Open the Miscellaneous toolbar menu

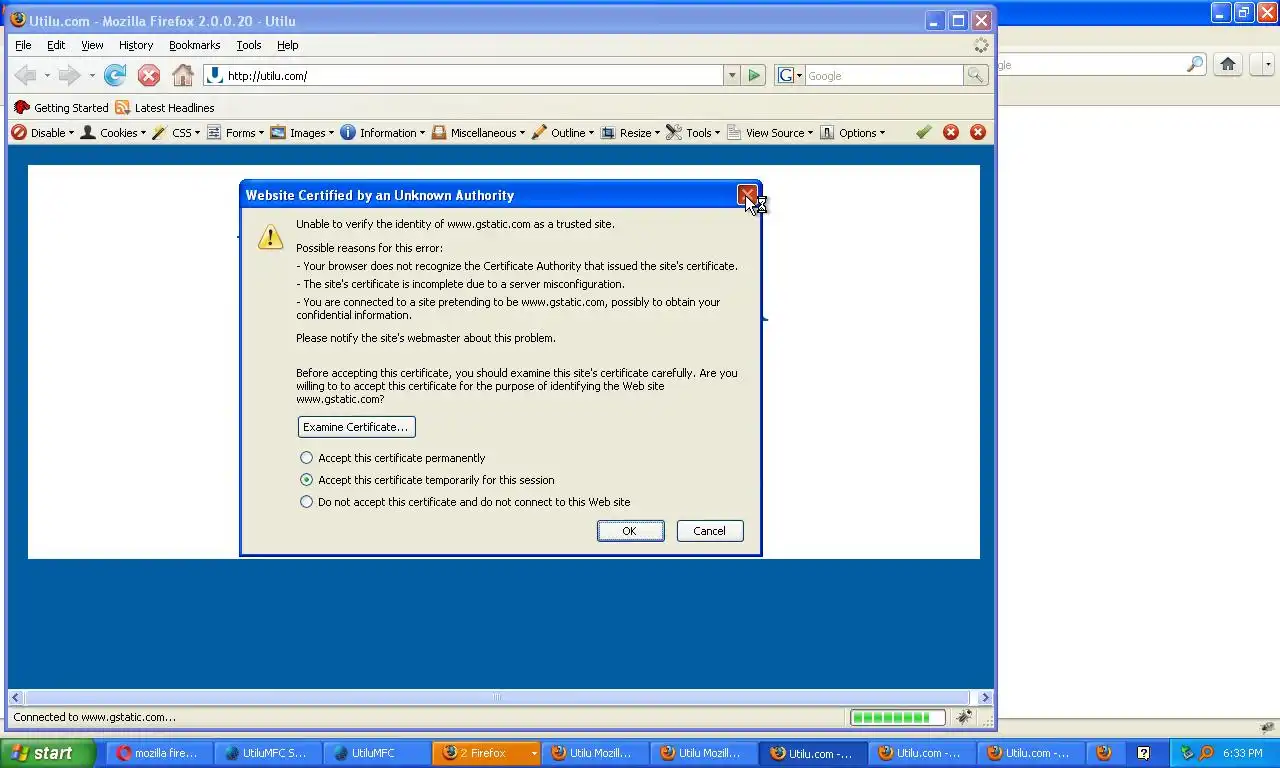pyautogui.click(x=478, y=132)
